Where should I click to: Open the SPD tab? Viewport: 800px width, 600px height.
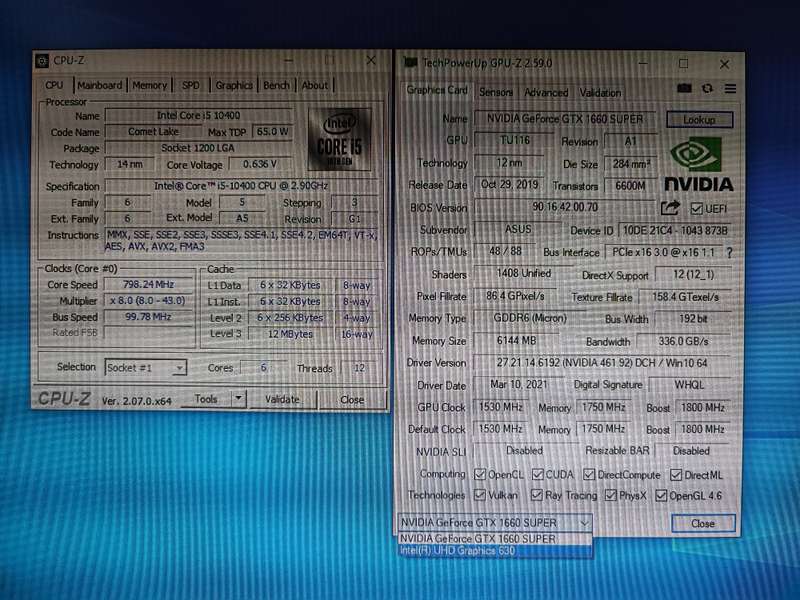pos(191,85)
